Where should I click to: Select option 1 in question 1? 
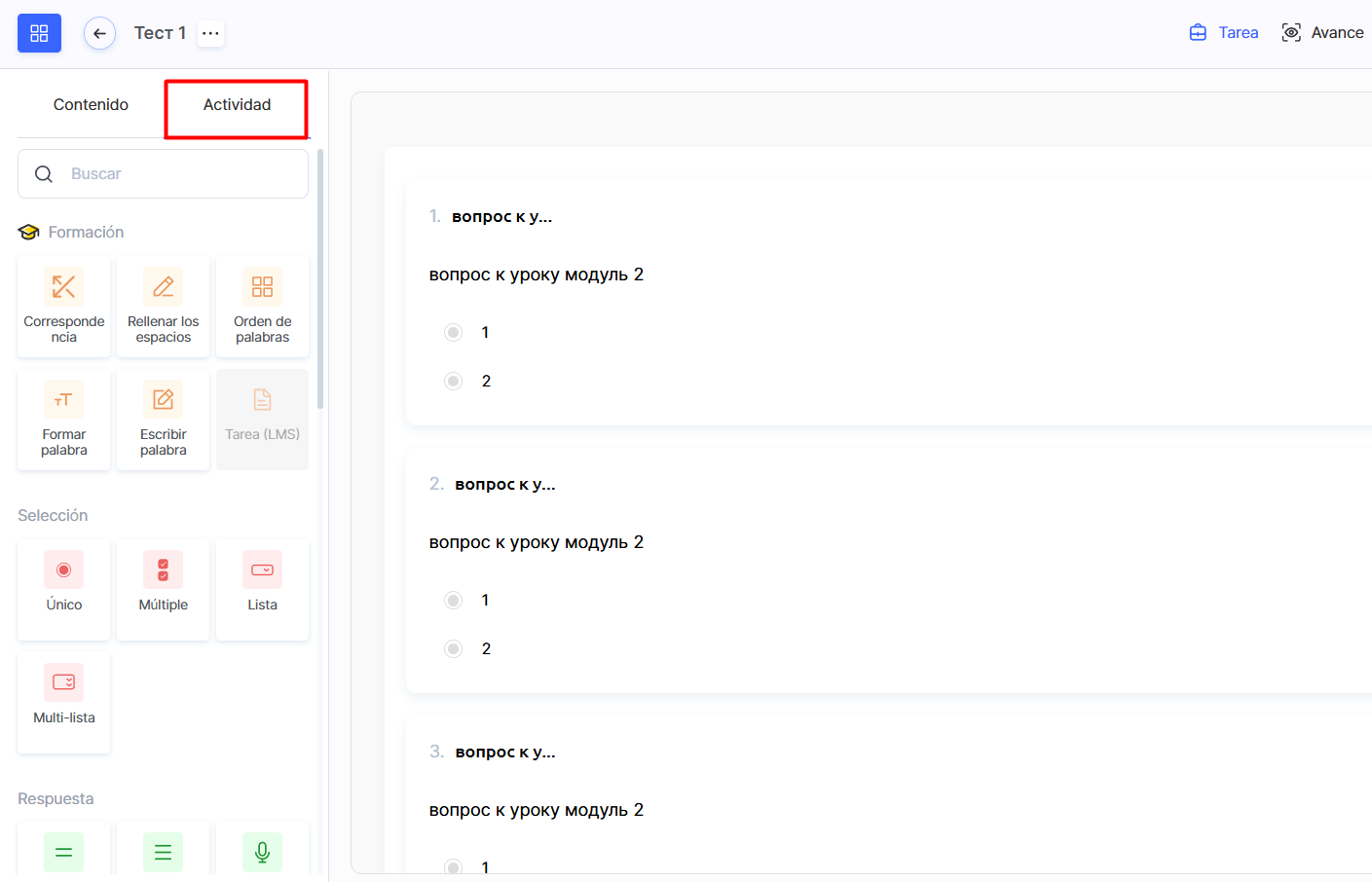[x=454, y=333]
